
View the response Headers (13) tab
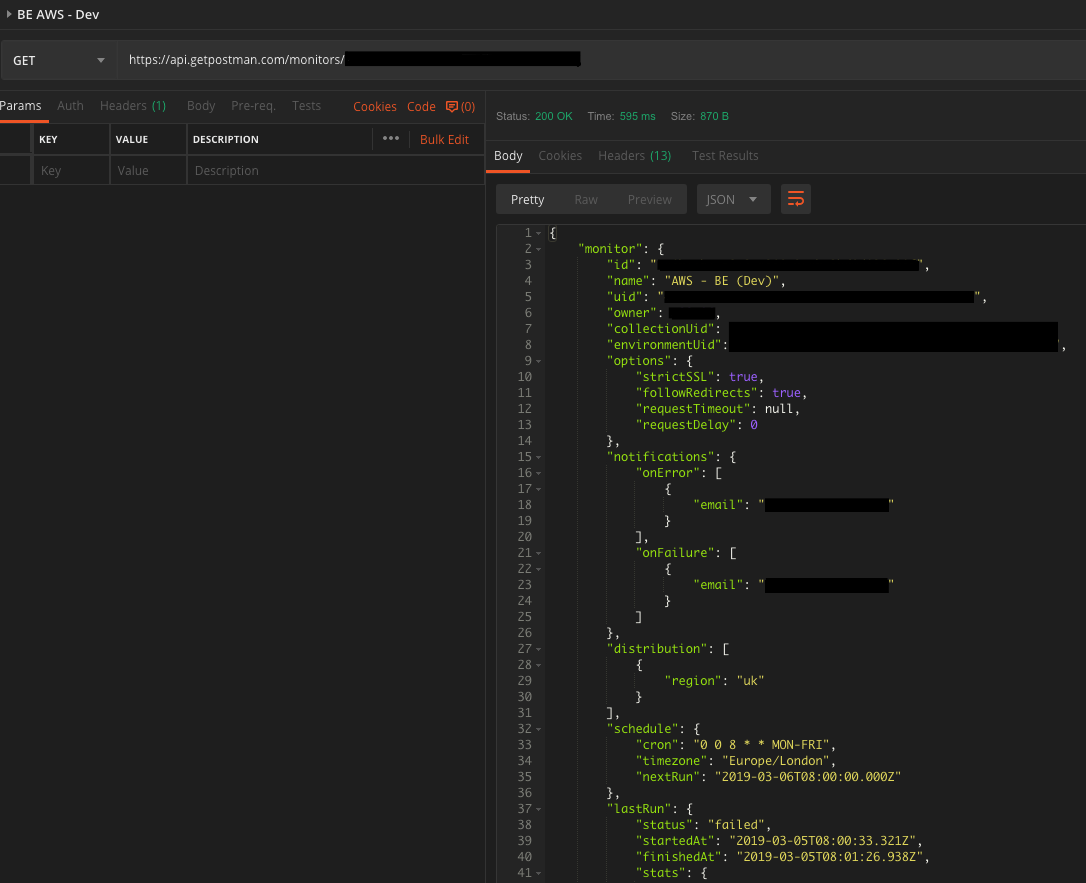click(634, 155)
